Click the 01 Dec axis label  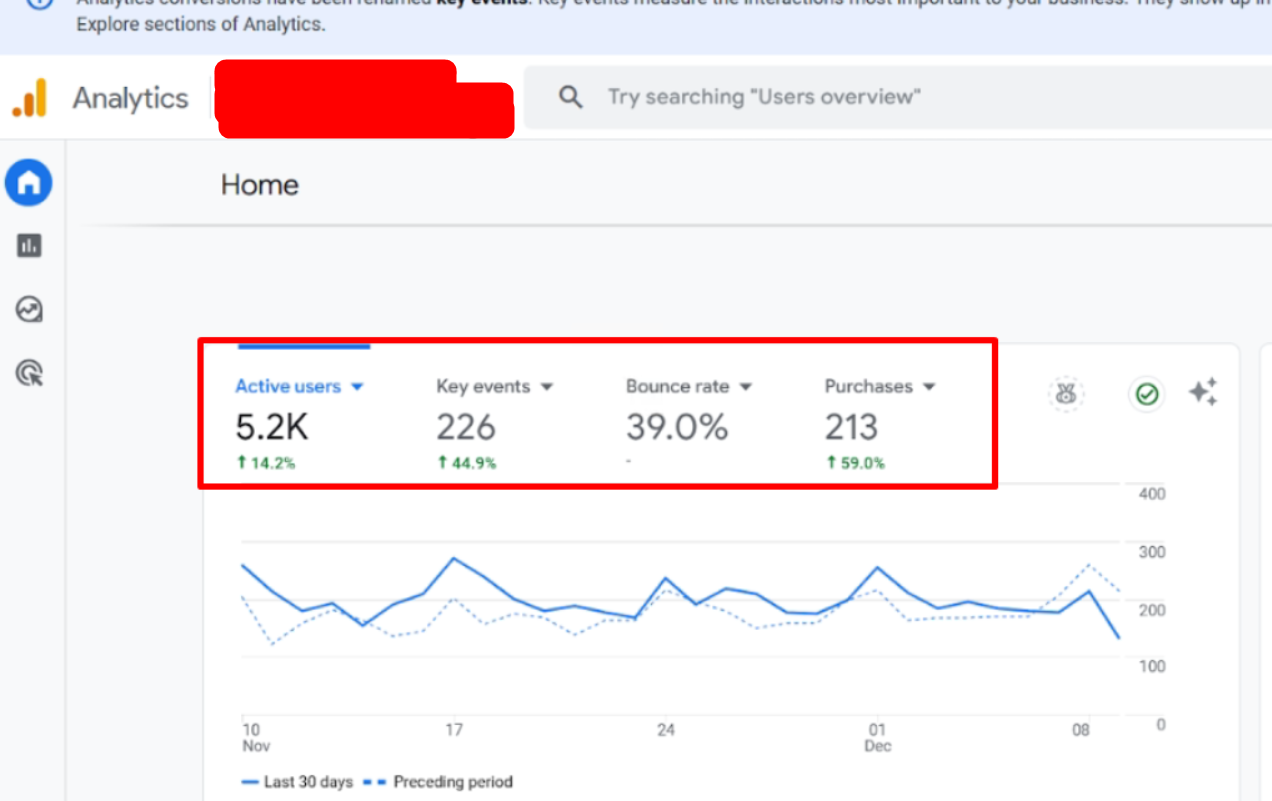tap(878, 738)
